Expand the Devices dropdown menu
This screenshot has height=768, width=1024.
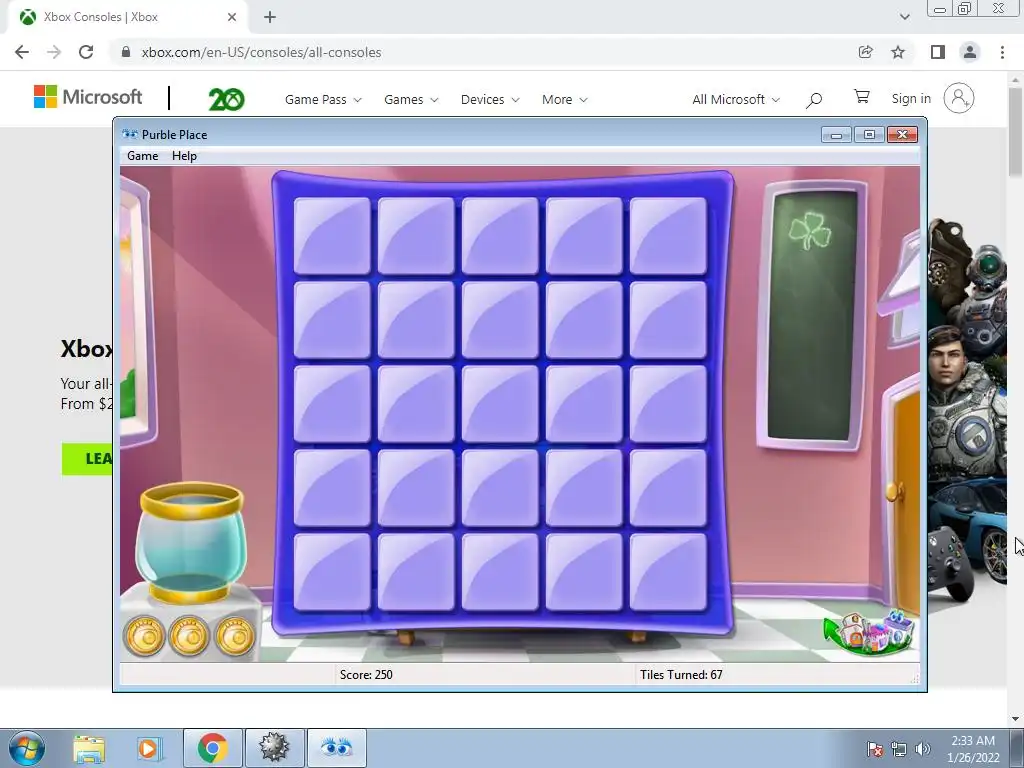(490, 99)
